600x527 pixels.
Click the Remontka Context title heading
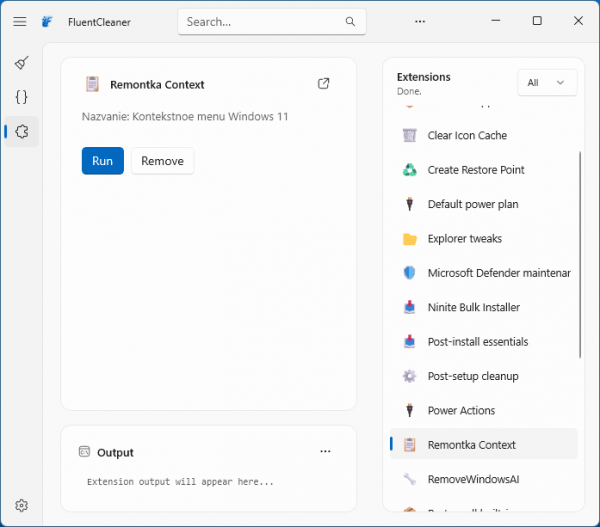157,85
